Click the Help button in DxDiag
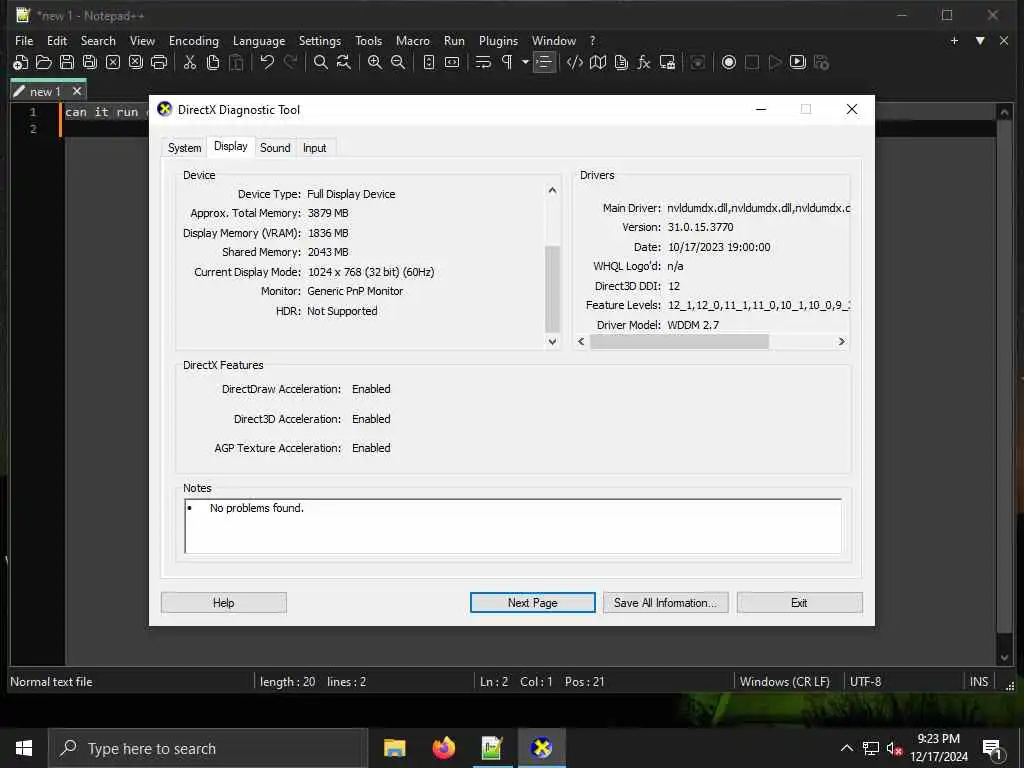Viewport: 1024px width, 768px height. [x=223, y=603]
